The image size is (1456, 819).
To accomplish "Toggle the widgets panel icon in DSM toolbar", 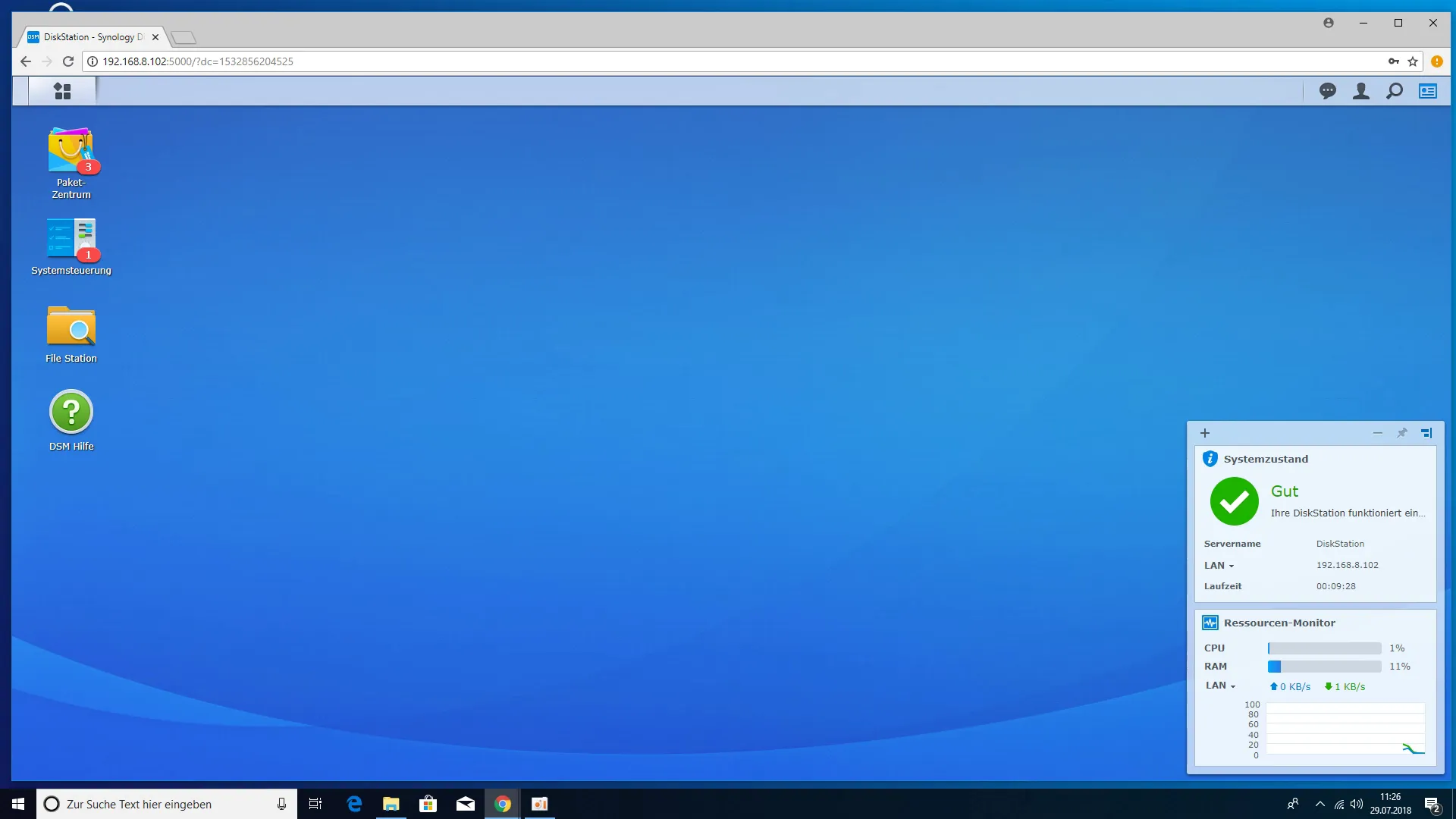I will pos(1428,91).
